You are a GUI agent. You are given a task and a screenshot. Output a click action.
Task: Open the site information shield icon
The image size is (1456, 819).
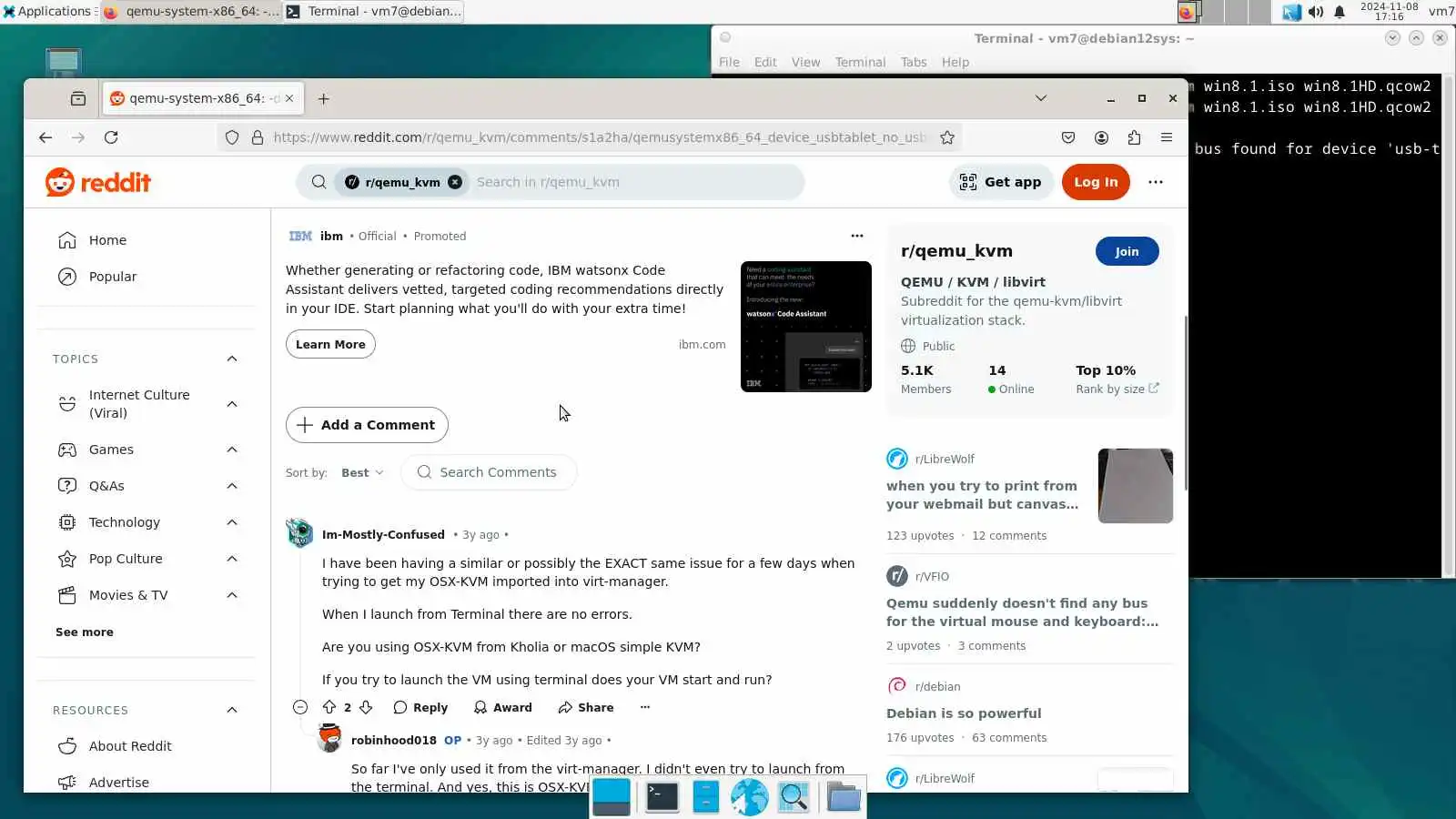tap(232, 137)
